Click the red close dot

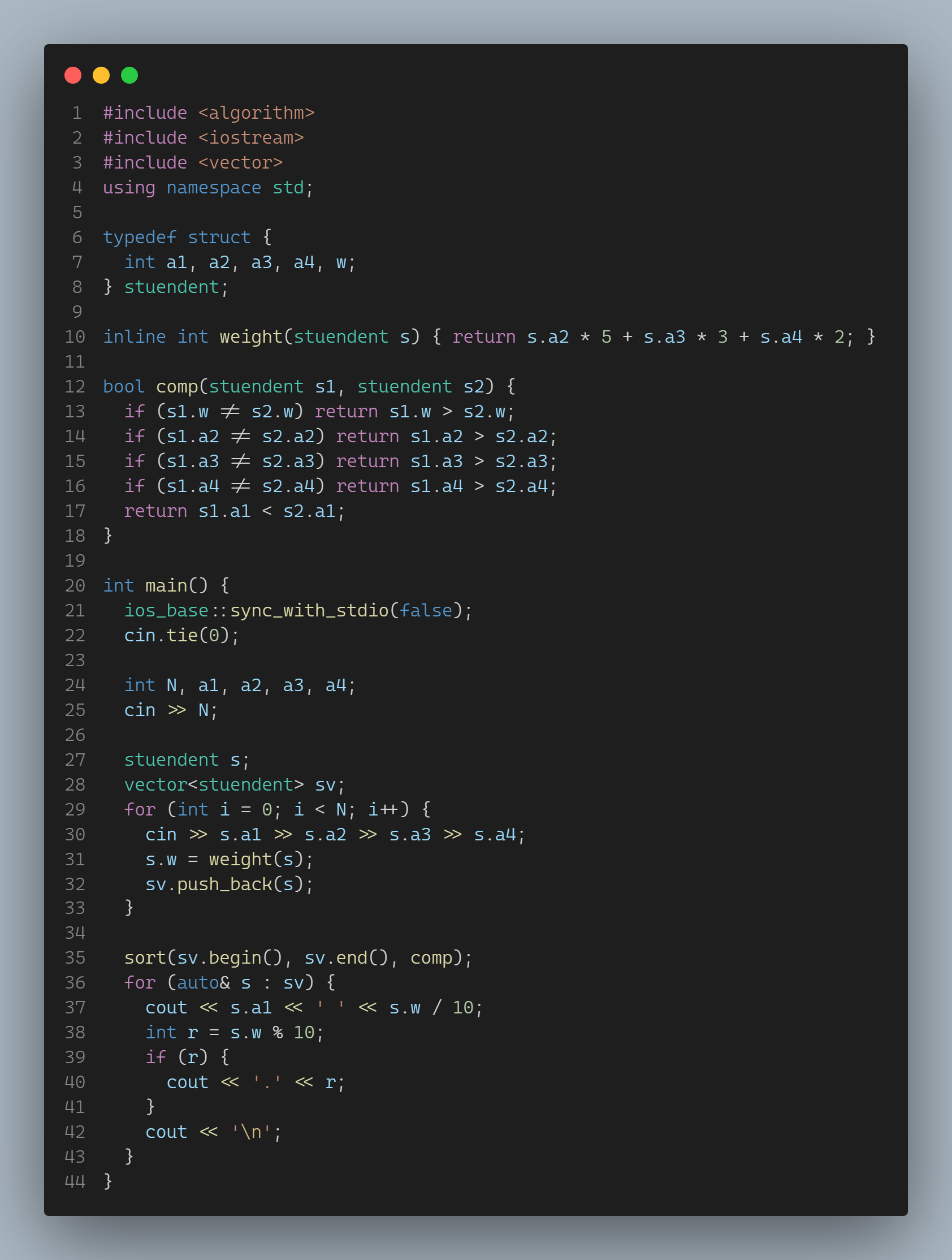[x=73, y=75]
